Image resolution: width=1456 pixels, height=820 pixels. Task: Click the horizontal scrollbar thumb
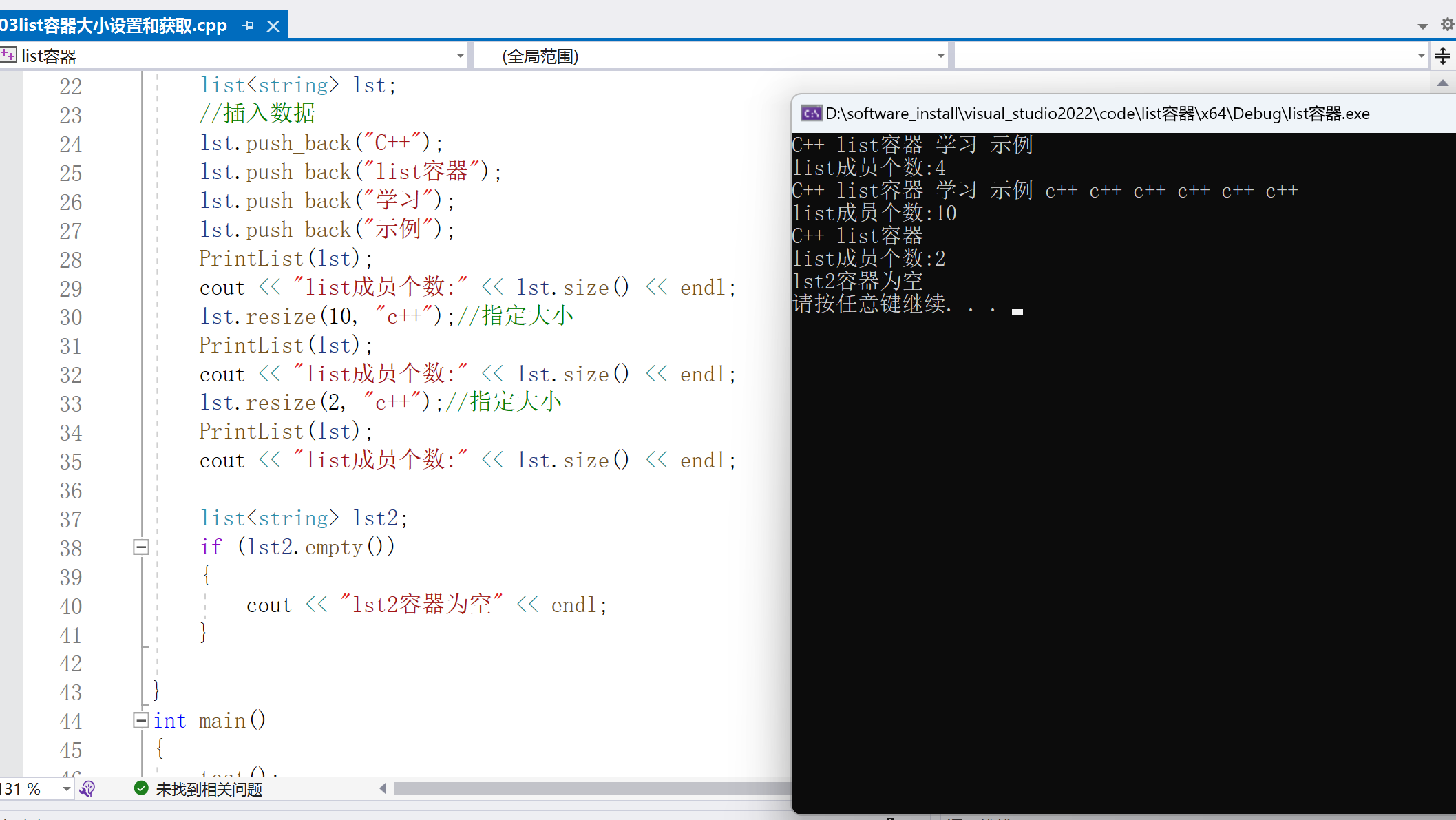[592, 788]
